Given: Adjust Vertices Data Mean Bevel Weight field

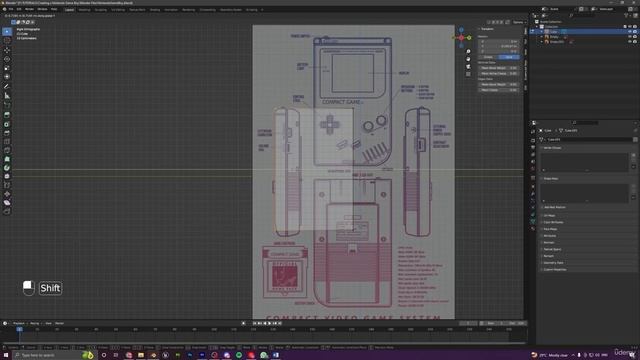Looking at the screenshot, I should coord(498,68).
